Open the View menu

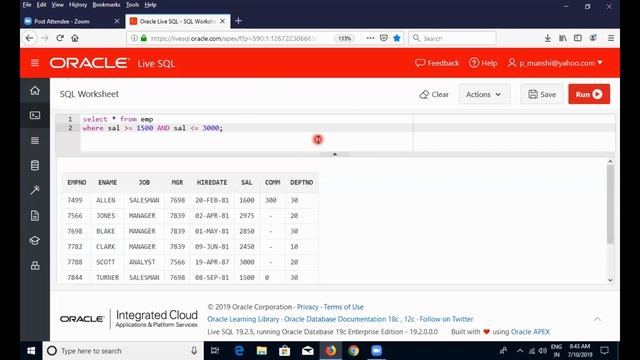(x=58, y=5)
